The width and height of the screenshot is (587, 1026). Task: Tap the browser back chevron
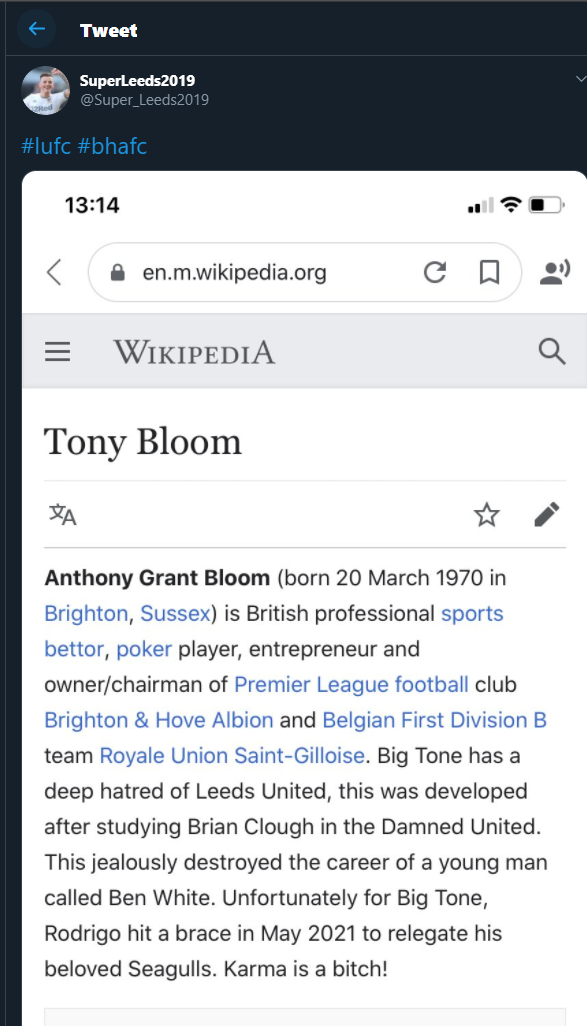[x=54, y=272]
